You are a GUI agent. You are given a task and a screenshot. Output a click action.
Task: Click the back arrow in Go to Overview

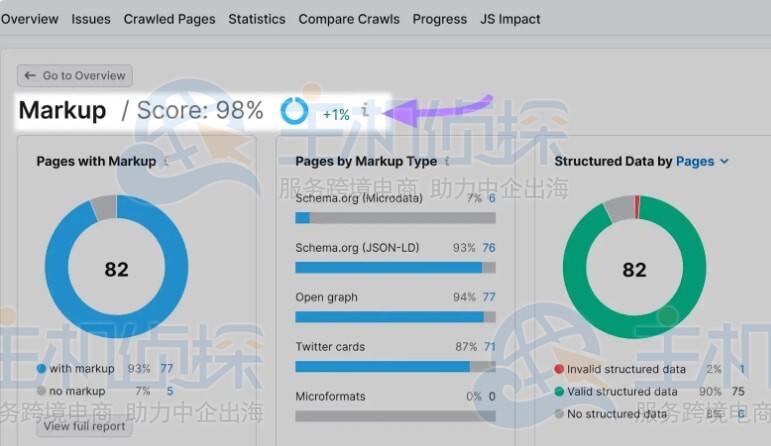click(x=30, y=76)
